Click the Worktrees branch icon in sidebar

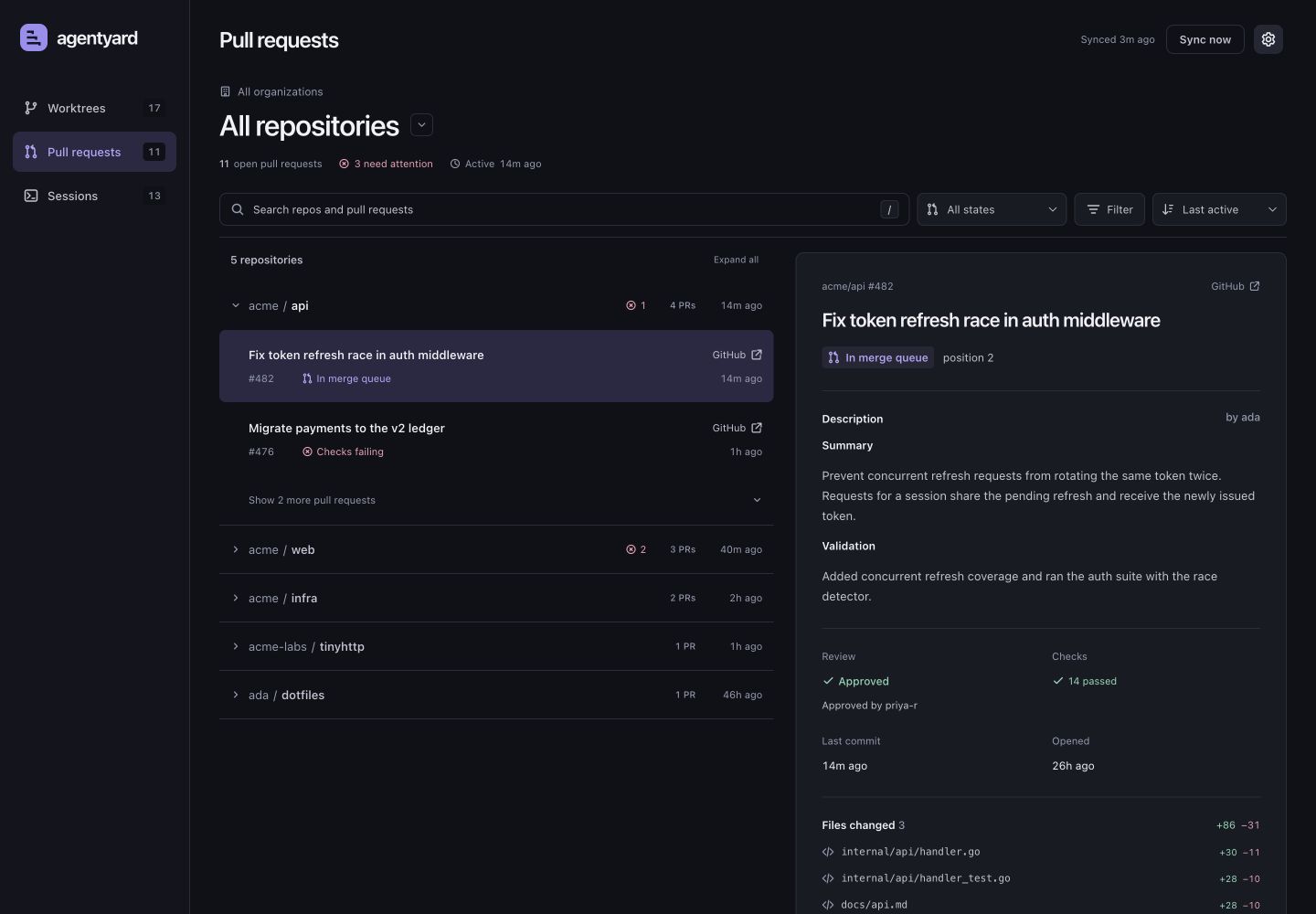31,108
